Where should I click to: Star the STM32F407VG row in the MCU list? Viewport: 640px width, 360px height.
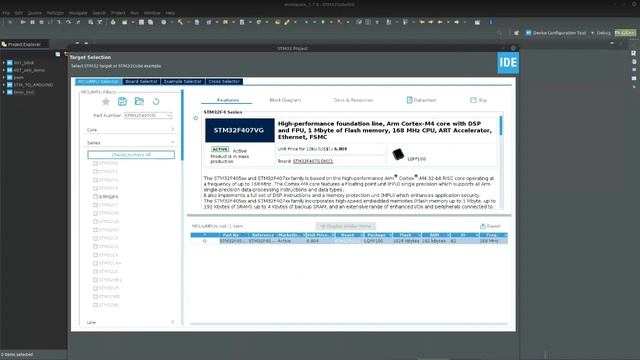click(x=205, y=241)
